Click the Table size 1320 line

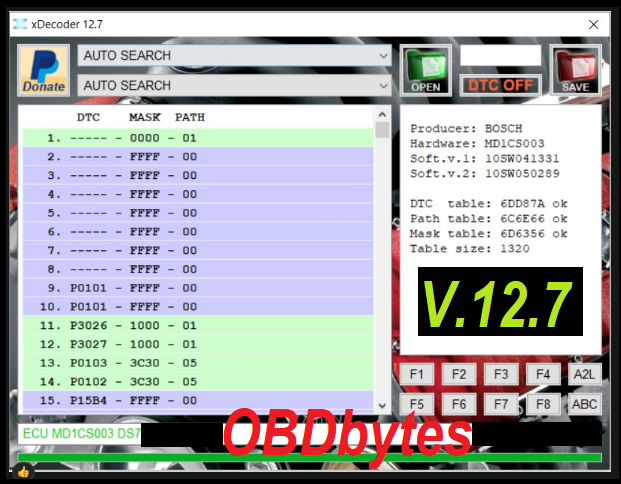pyautogui.click(x=470, y=249)
